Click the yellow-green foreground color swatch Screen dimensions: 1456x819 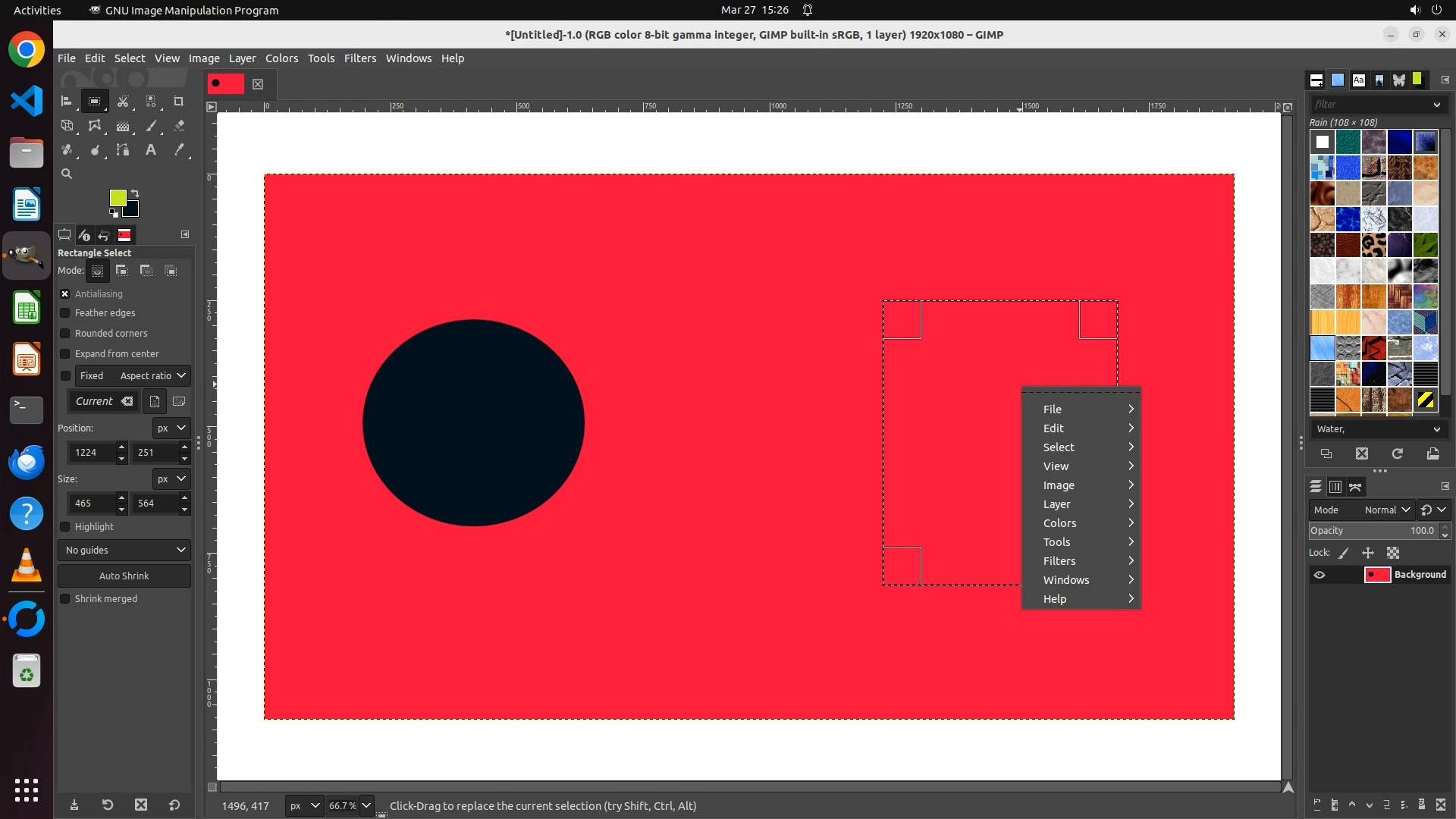click(x=117, y=198)
